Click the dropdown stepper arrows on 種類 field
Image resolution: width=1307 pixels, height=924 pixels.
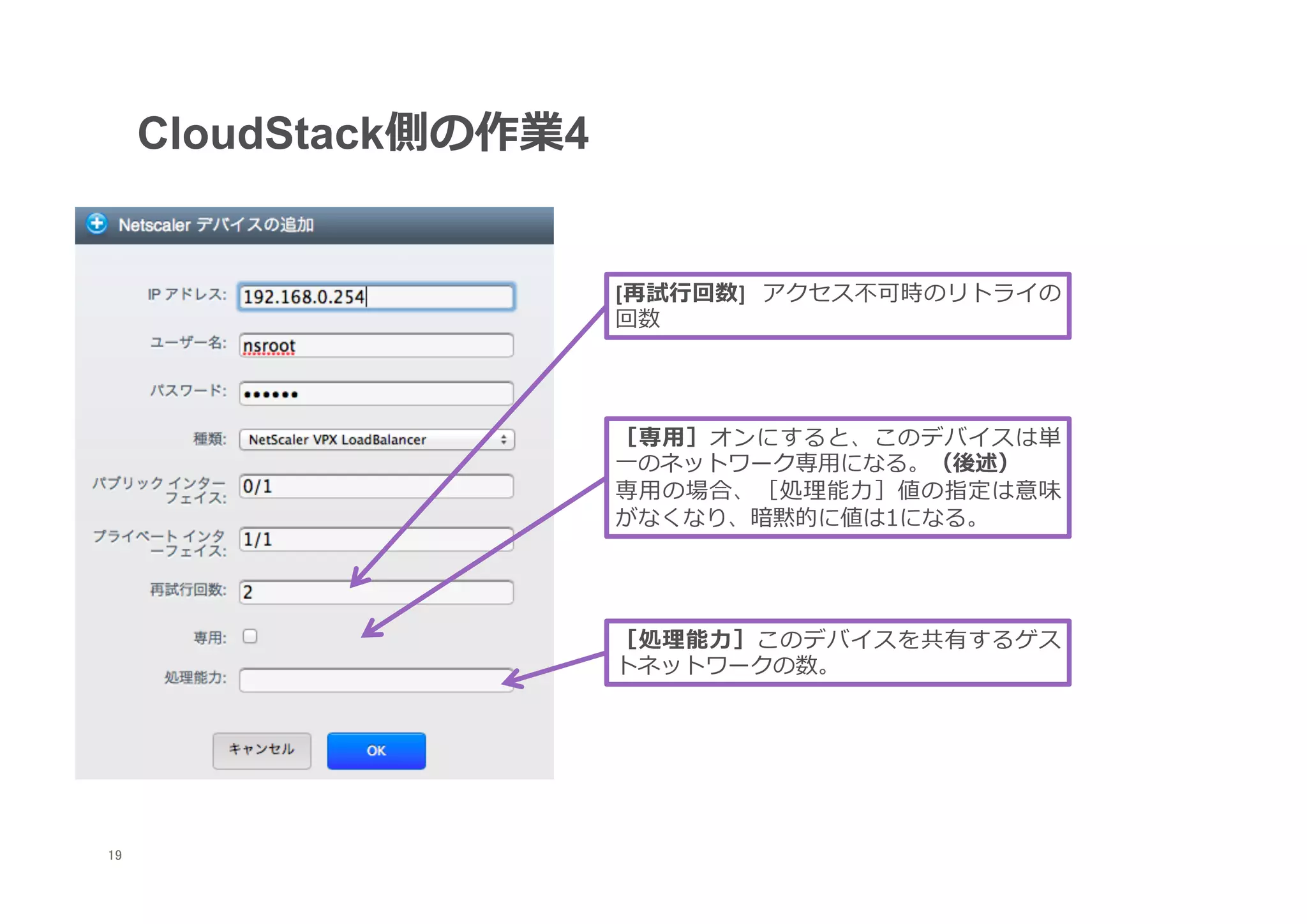pyautogui.click(x=504, y=440)
